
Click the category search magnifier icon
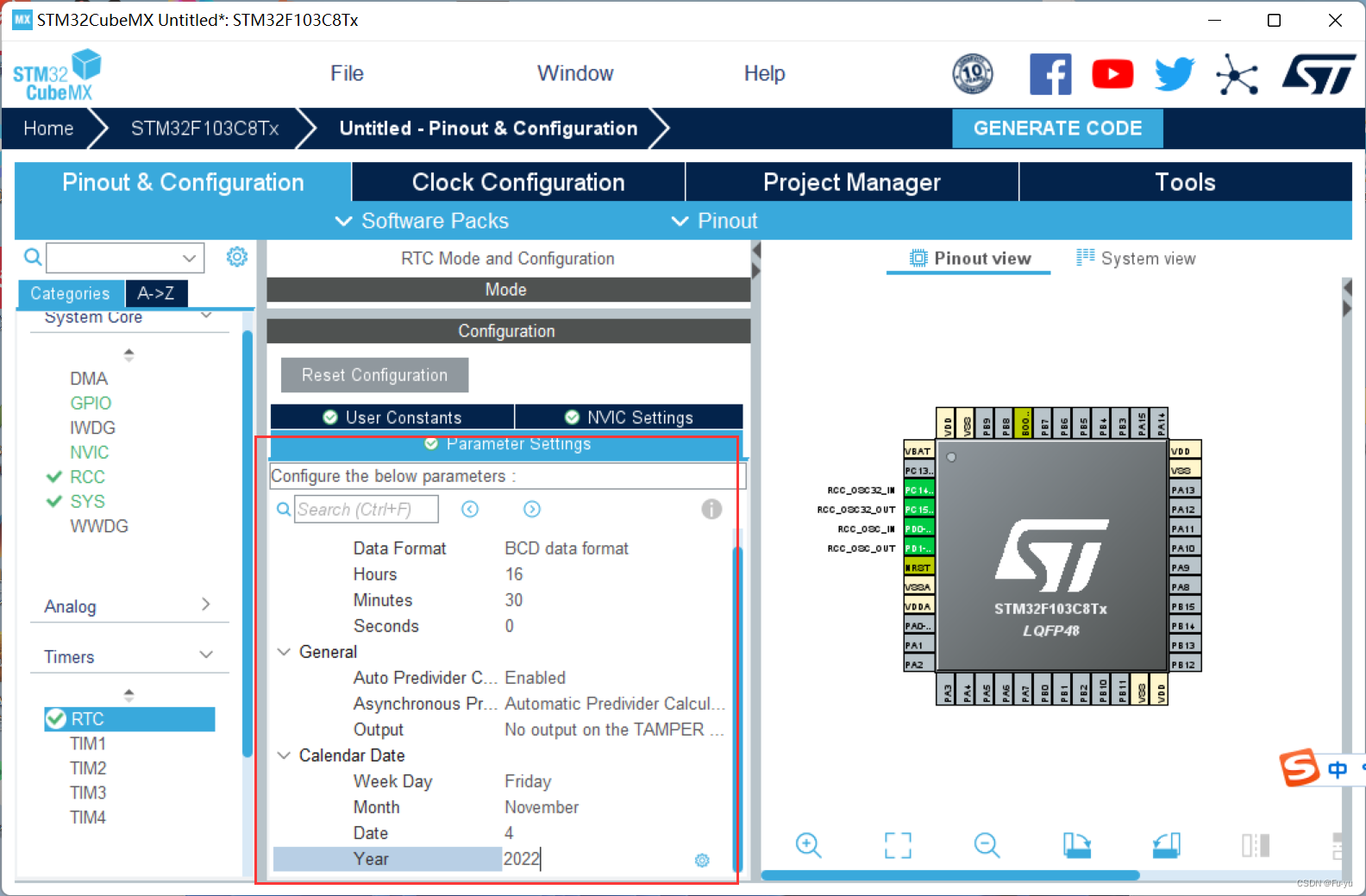point(32,257)
